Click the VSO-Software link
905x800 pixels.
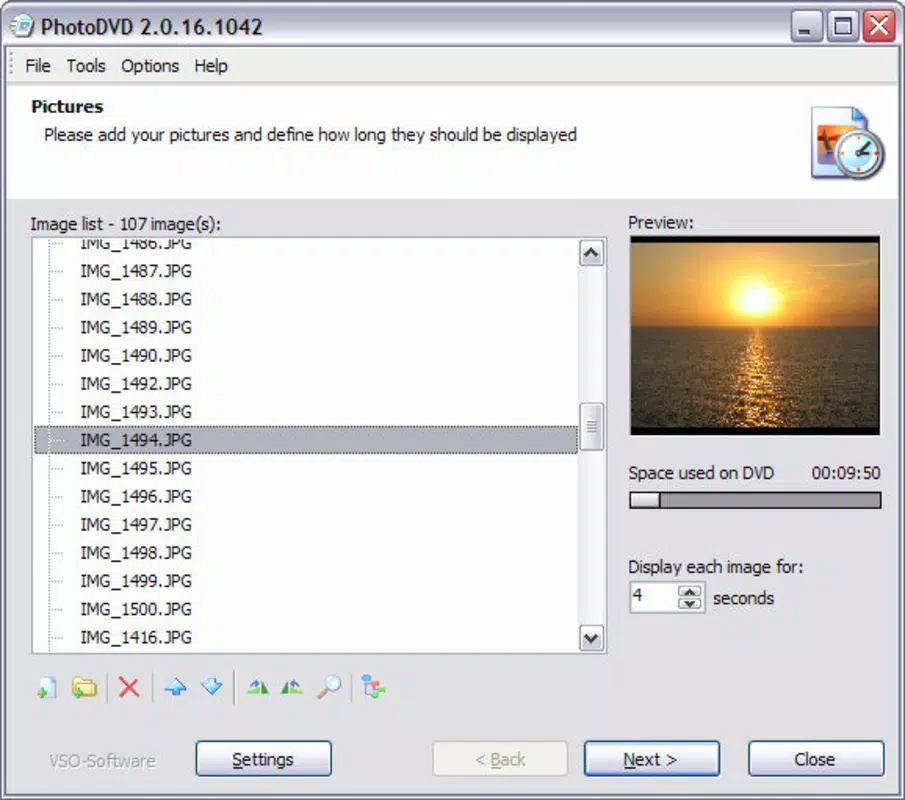tap(102, 761)
